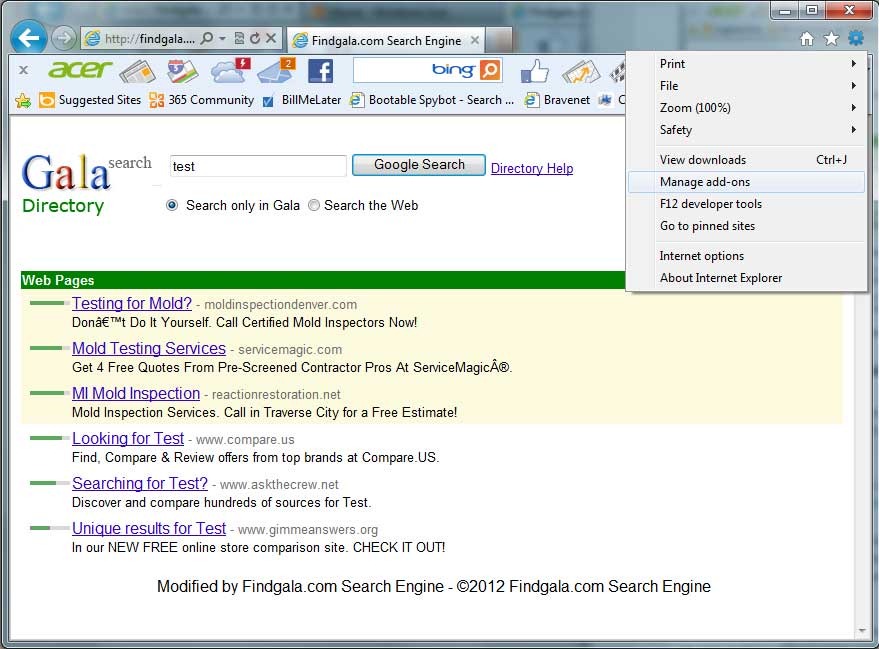This screenshot has height=649, width=879.
Task: Click the Home icon
Action: click(807, 39)
